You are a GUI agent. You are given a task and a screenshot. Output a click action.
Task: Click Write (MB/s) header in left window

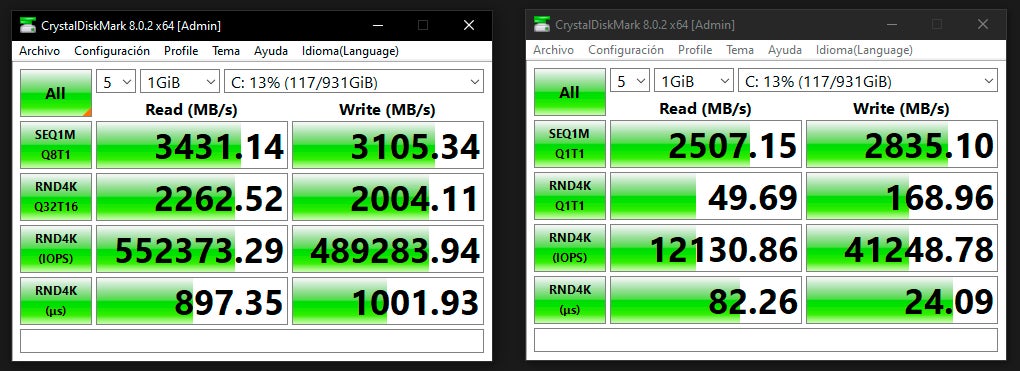pyautogui.click(x=388, y=109)
